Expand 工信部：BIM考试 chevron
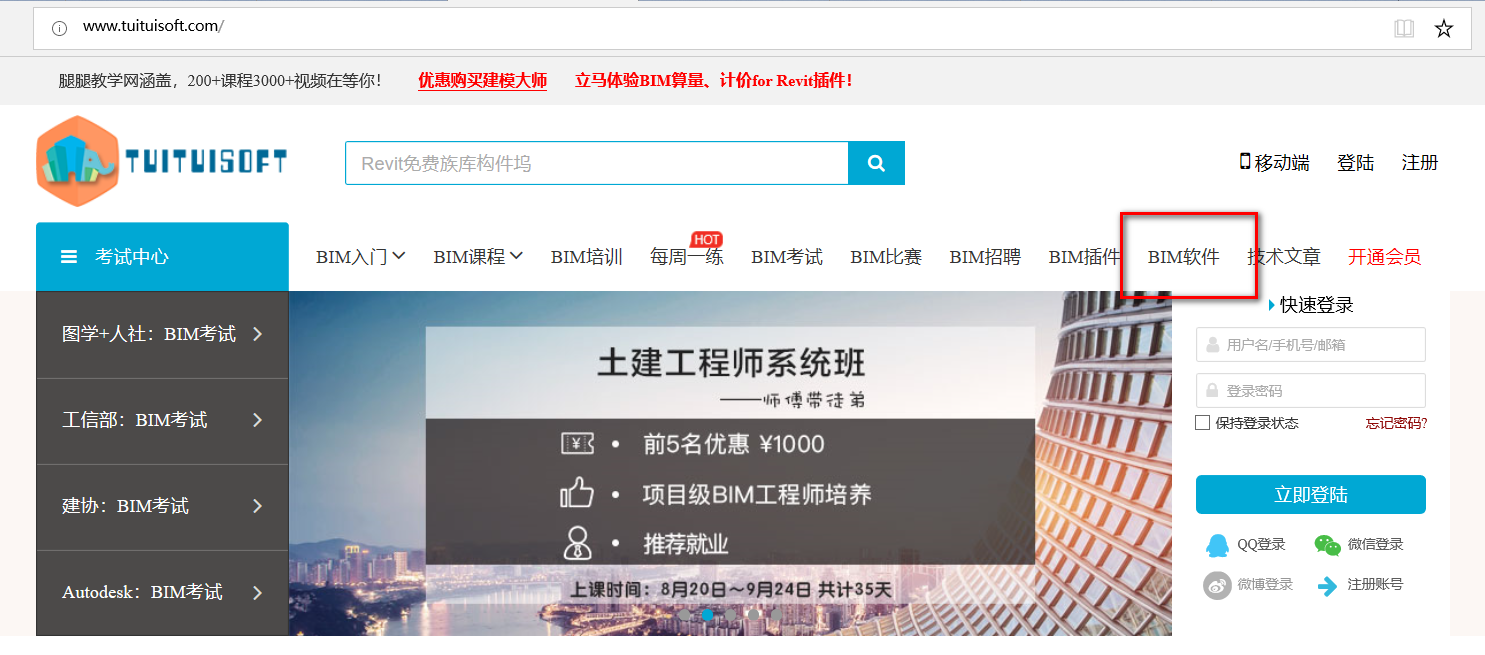The image size is (1485, 655). pyautogui.click(x=257, y=420)
